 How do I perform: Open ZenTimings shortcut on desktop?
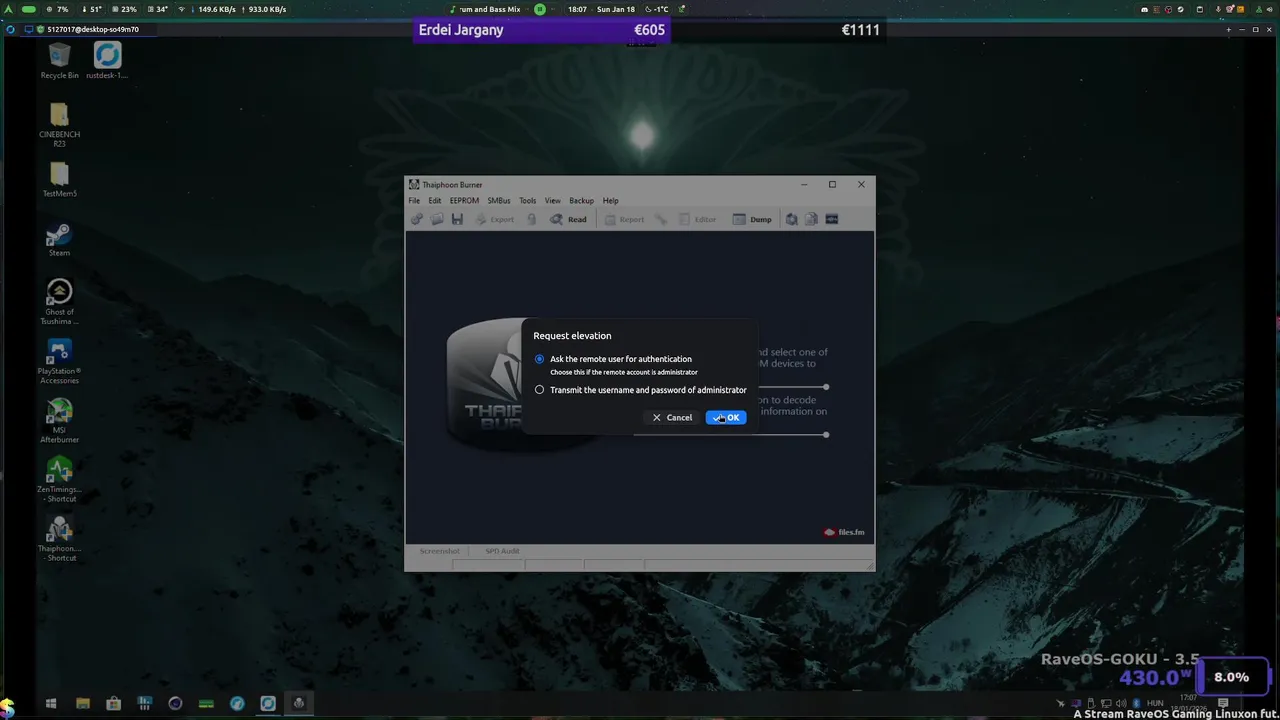pos(59,480)
